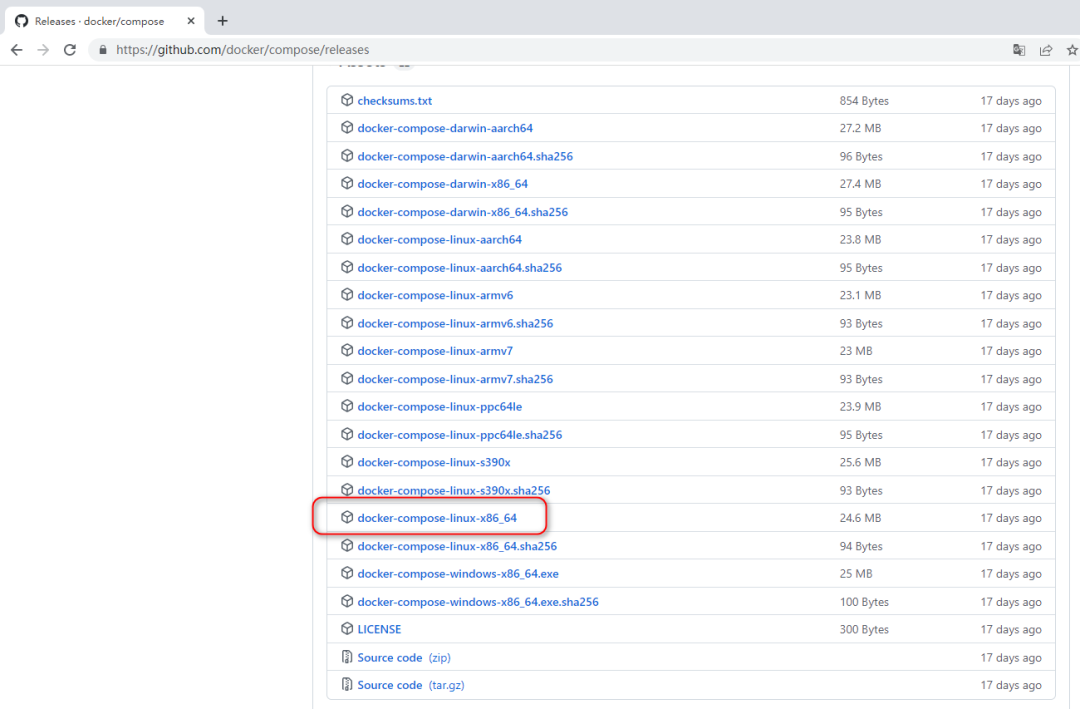Download docker-compose-darwin-aarch64
The width and height of the screenshot is (1080, 709).
point(445,128)
